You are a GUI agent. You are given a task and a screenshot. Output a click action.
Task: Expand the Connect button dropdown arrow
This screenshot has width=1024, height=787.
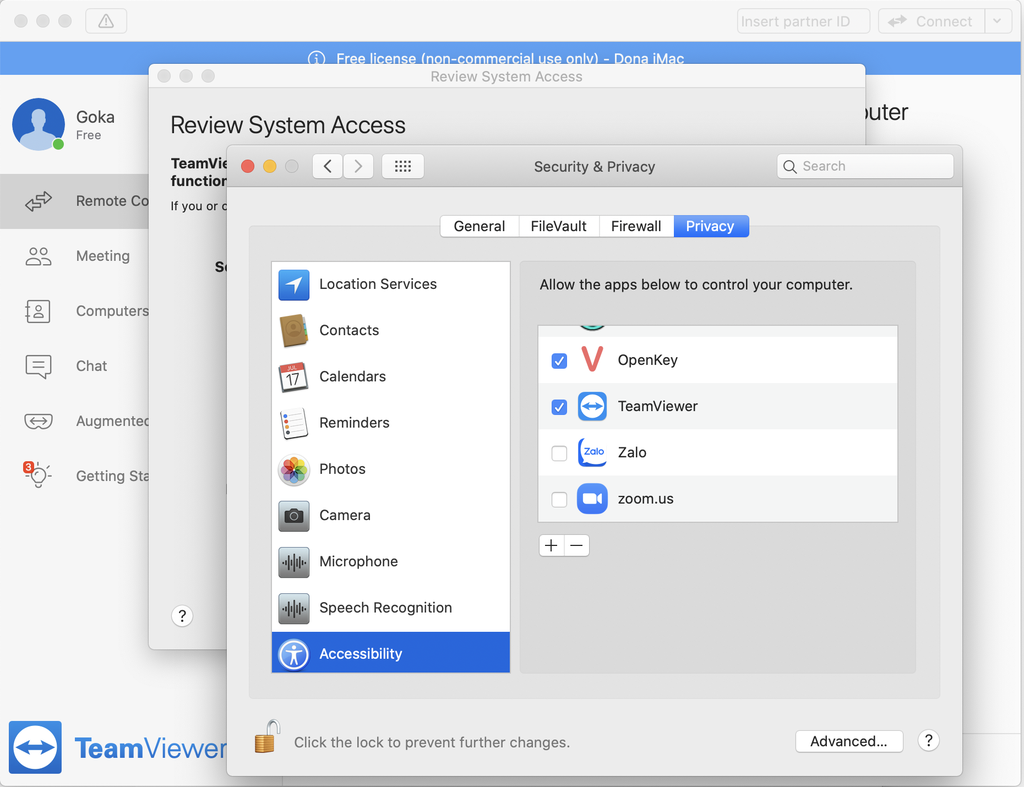tap(997, 21)
